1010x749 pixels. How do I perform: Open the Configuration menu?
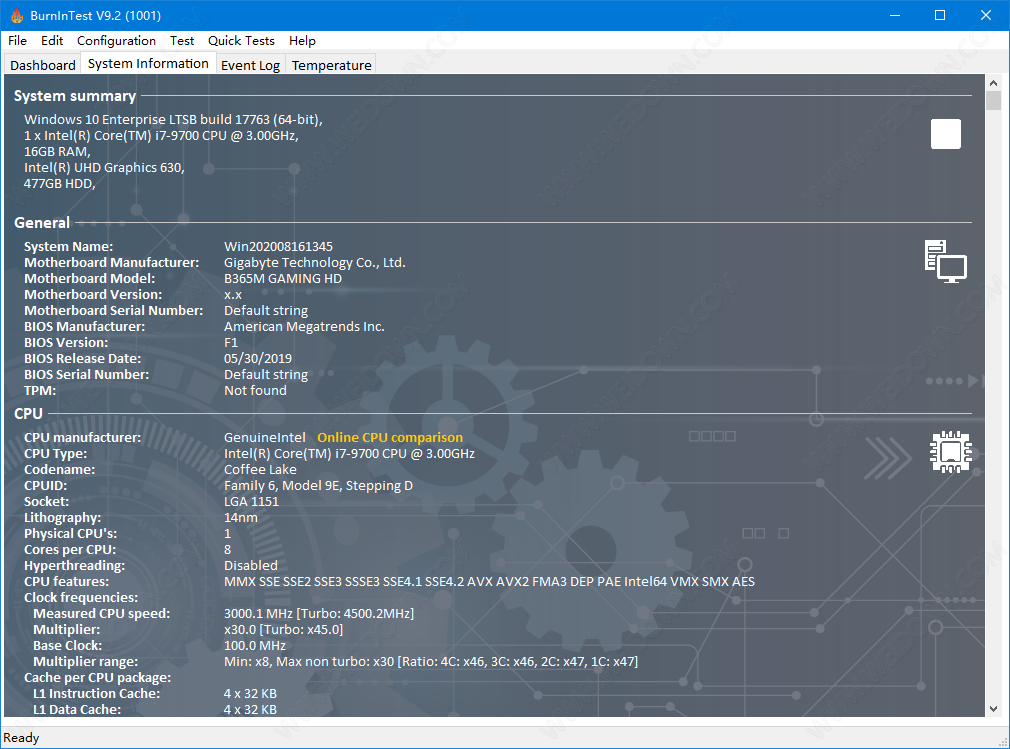(x=117, y=41)
